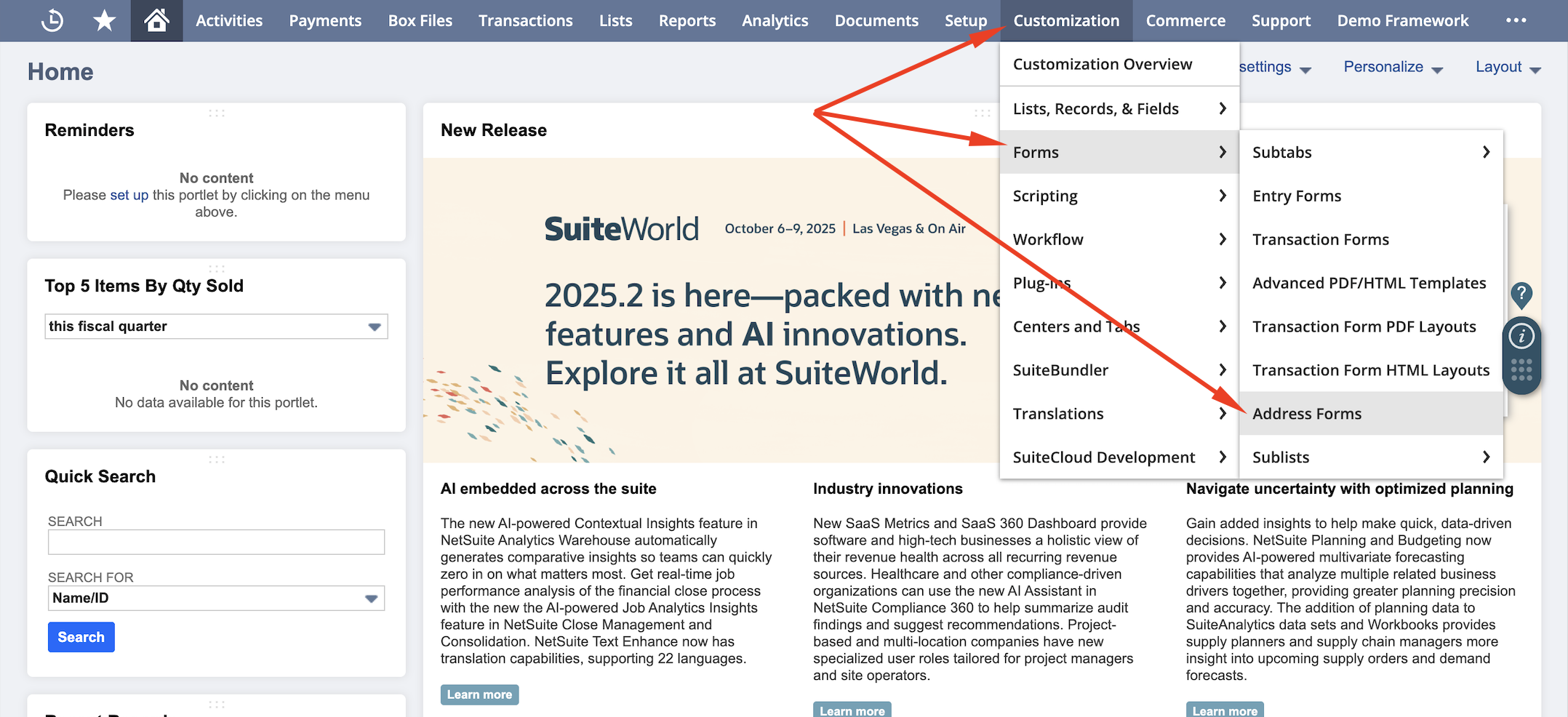
Task: Open the Lists menu
Action: (x=616, y=20)
